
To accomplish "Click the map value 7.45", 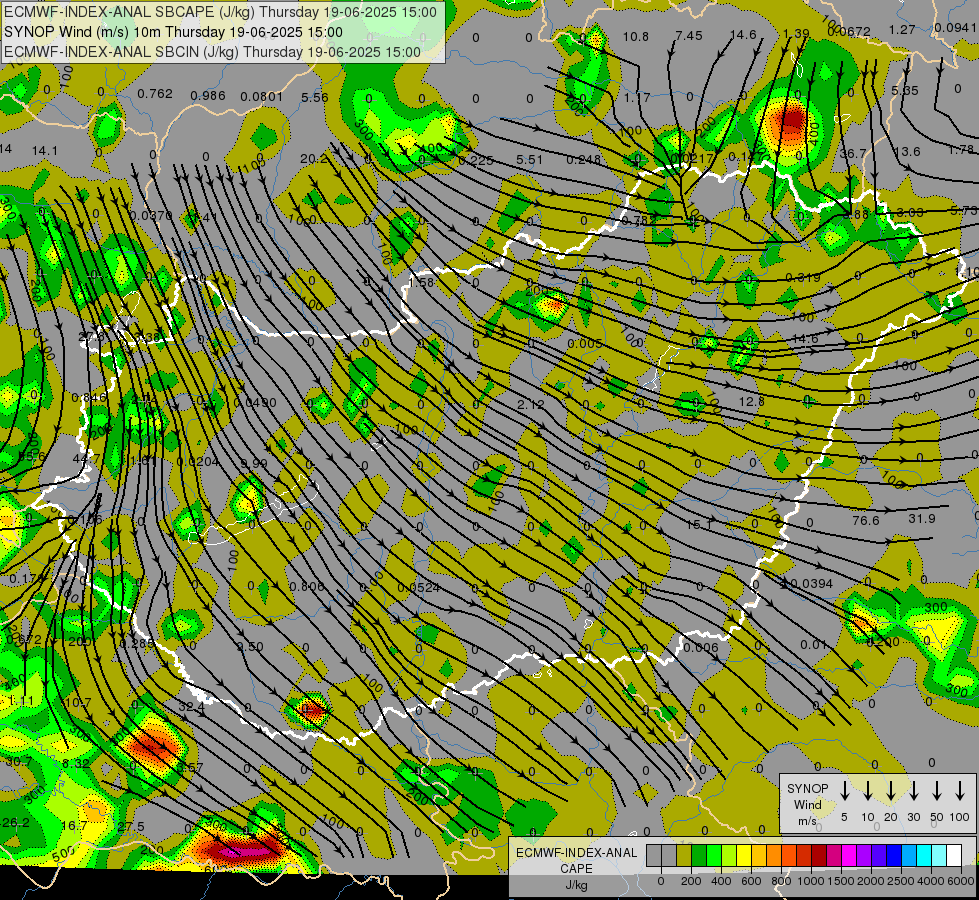I will (689, 36).
